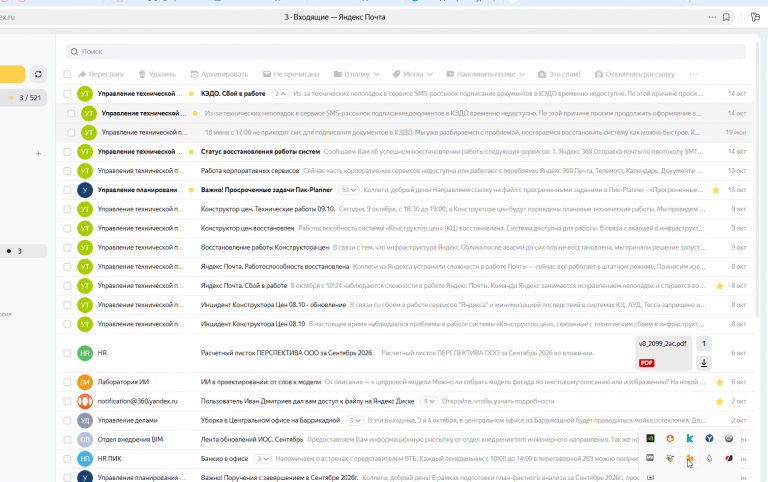Open the v8_2099_2ac.pdf attachment preview
Image resolution: width=768 pixels, height=482 pixels.
[x=663, y=353]
